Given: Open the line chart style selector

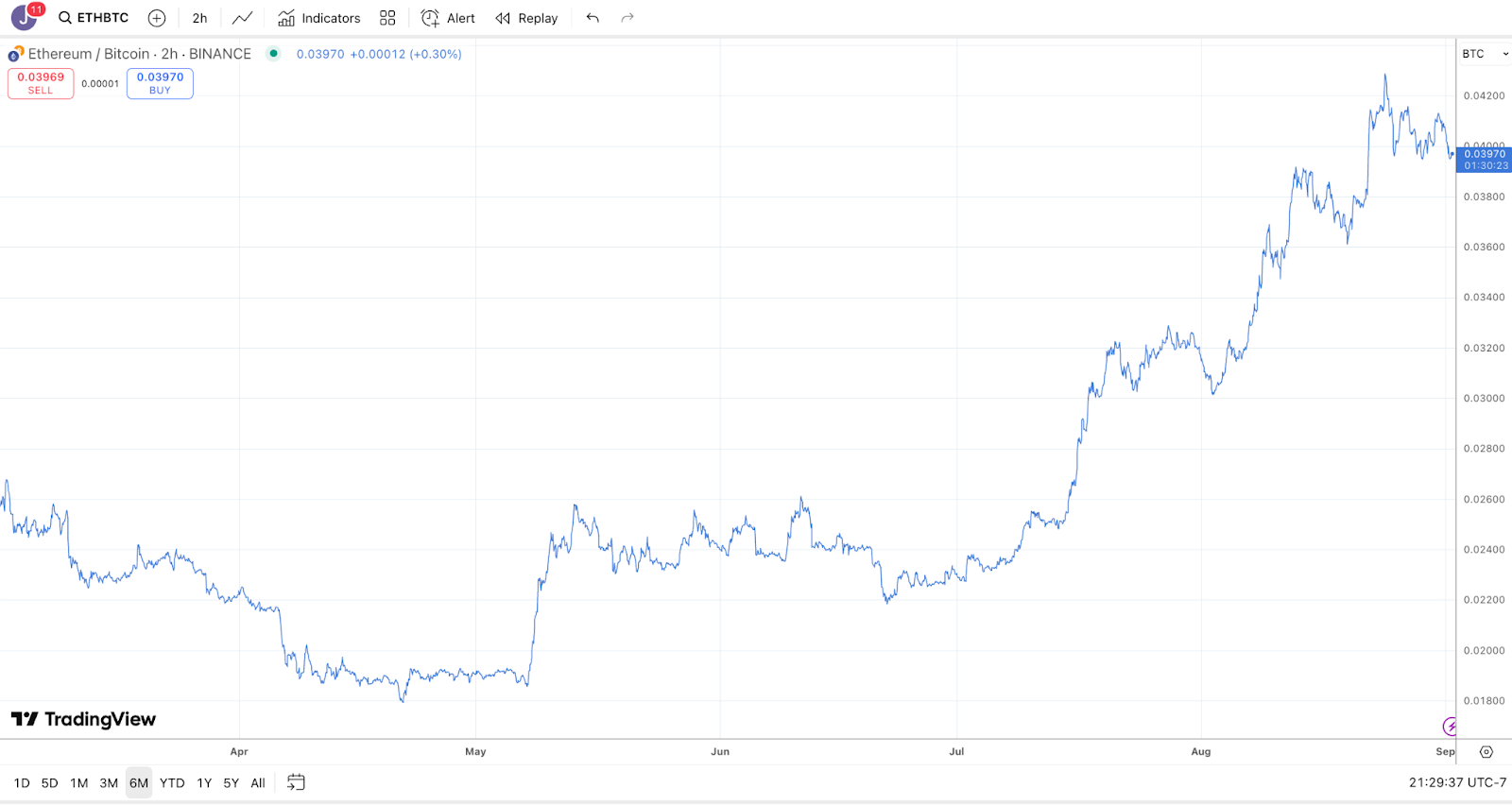Looking at the screenshot, I should click(242, 18).
